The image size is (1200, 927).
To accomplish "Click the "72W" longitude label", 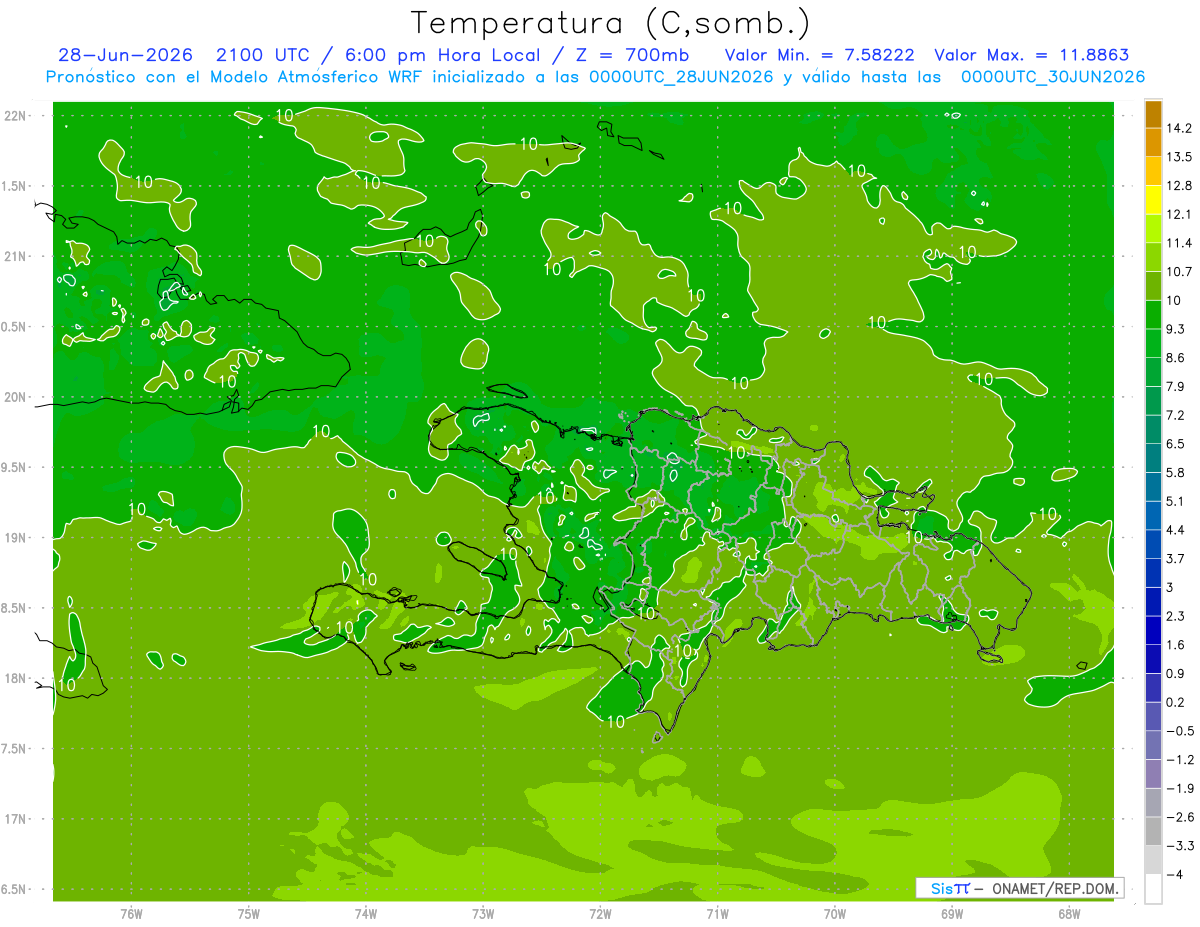I will click(600, 915).
